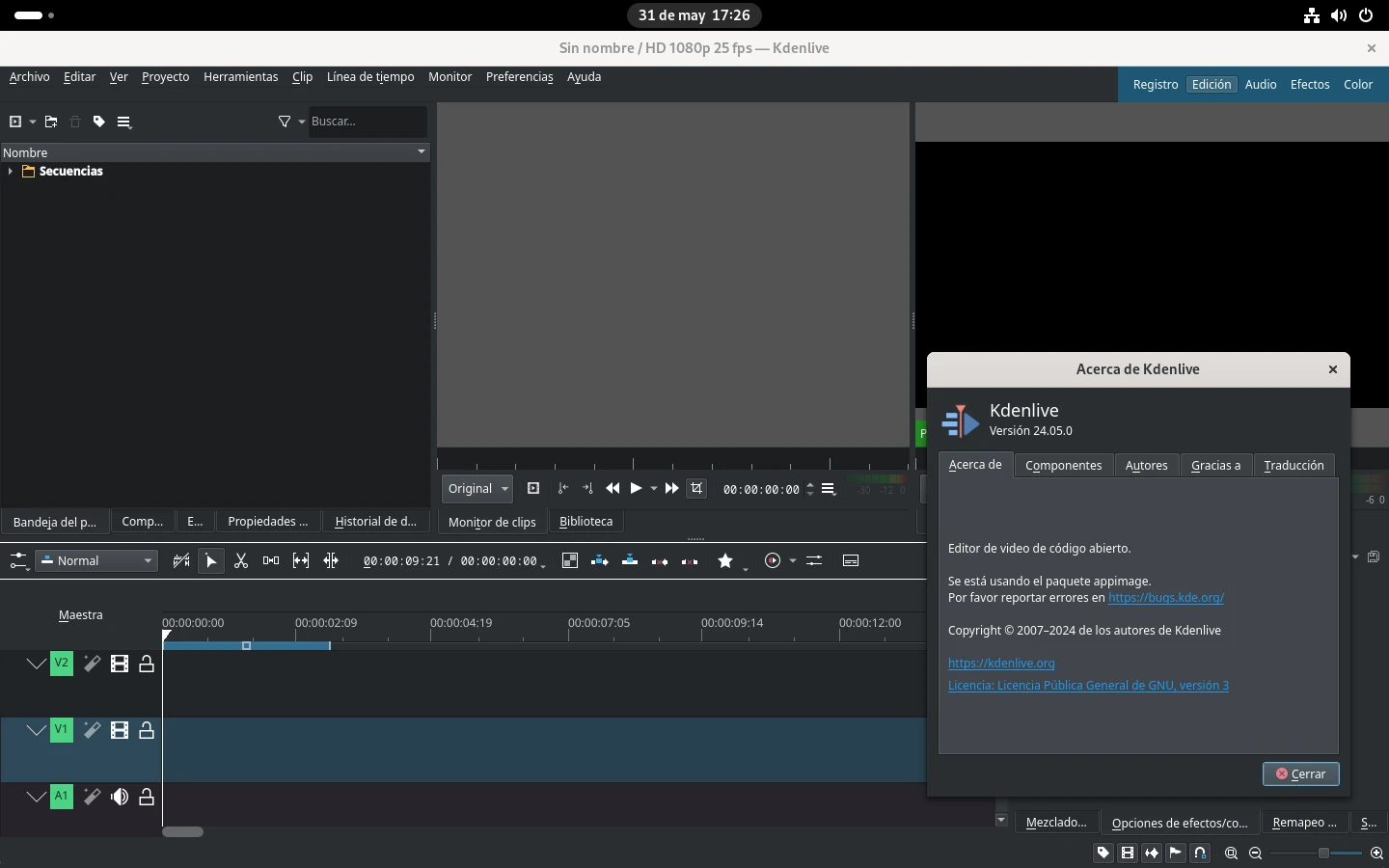Switch to Autores tab
This screenshot has width=1389, height=868.
(x=1147, y=465)
